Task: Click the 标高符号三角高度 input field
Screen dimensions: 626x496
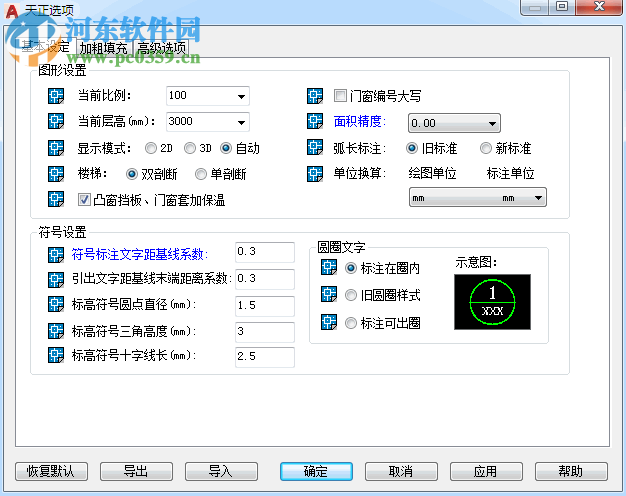Action: coord(265,332)
